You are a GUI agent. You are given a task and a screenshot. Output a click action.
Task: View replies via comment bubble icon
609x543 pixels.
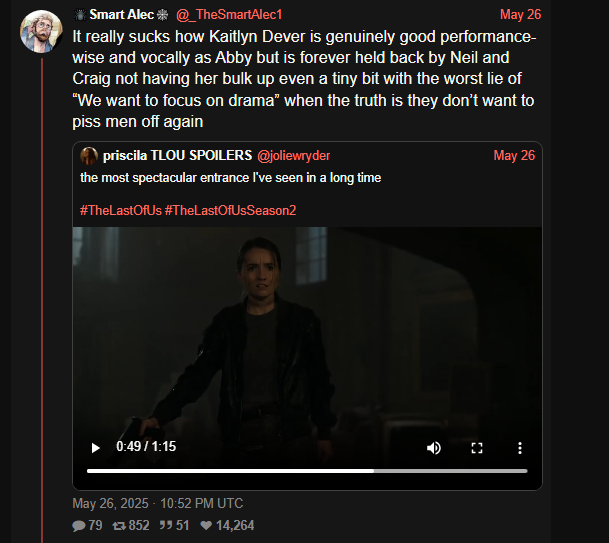tap(79, 526)
